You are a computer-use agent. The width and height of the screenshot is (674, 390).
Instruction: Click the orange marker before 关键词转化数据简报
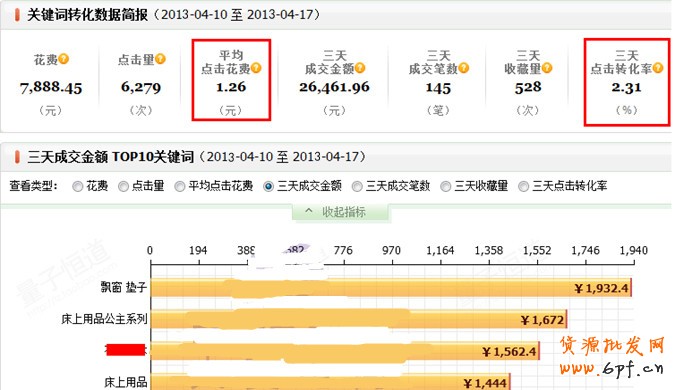click(17, 15)
